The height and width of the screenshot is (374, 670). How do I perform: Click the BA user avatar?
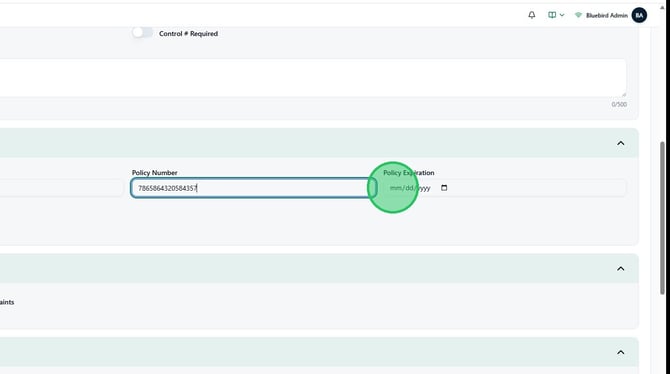639,15
